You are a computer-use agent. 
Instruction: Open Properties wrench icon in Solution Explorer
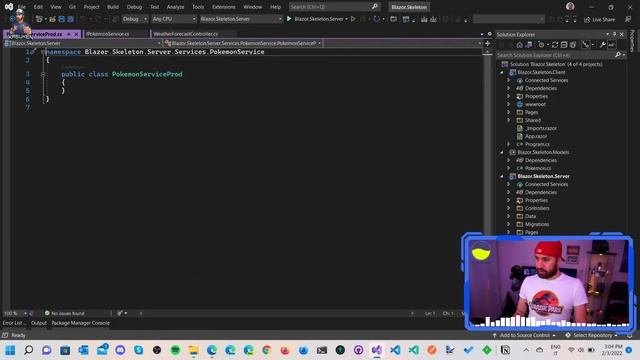click(x=602, y=45)
